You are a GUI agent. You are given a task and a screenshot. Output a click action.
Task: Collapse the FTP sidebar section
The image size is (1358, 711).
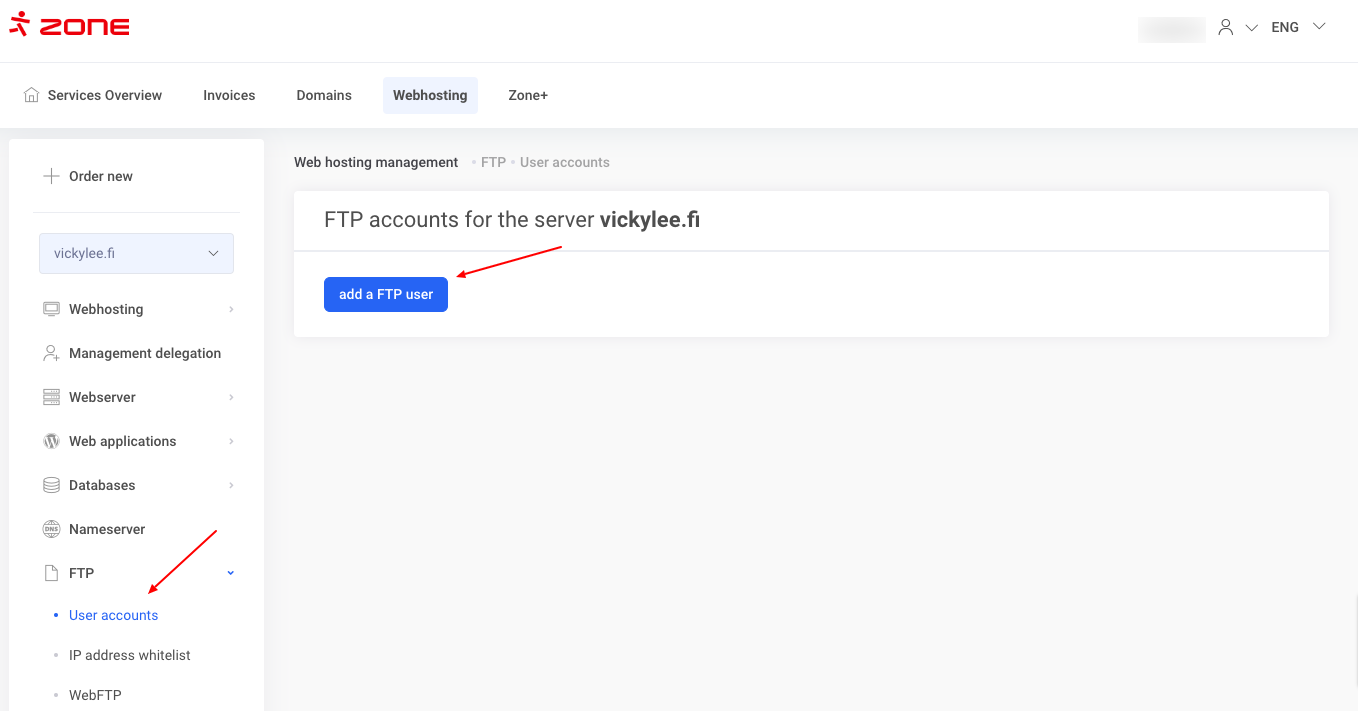[231, 573]
